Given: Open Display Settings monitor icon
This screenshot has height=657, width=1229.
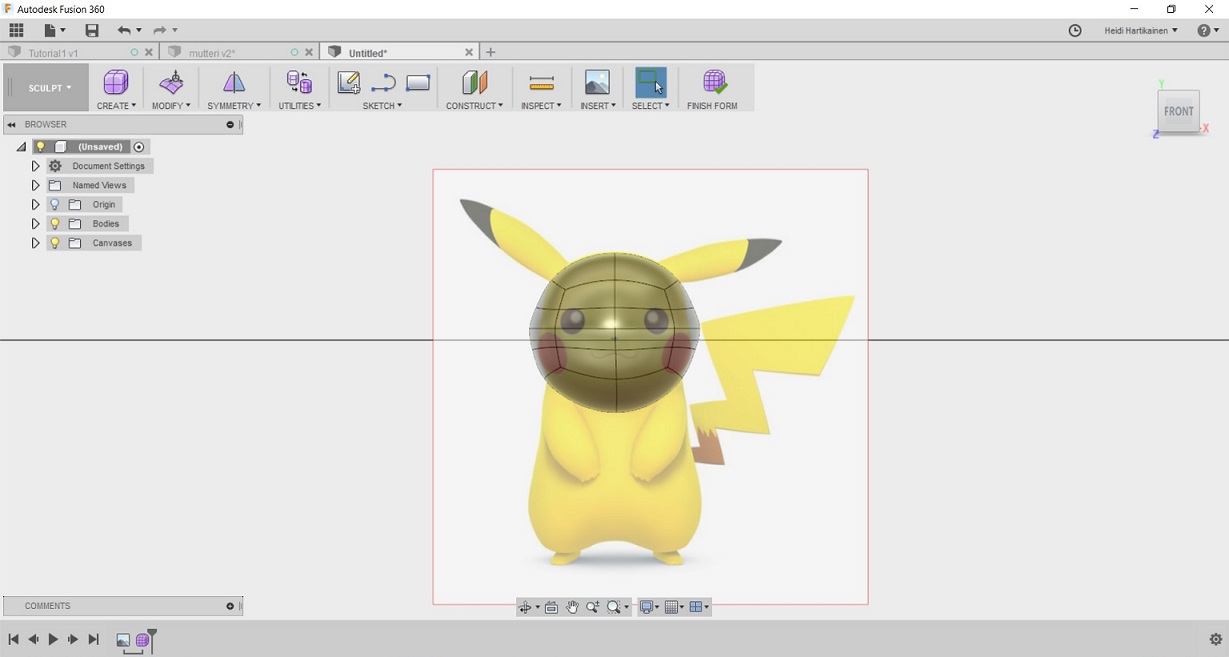Looking at the screenshot, I should tap(647, 607).
